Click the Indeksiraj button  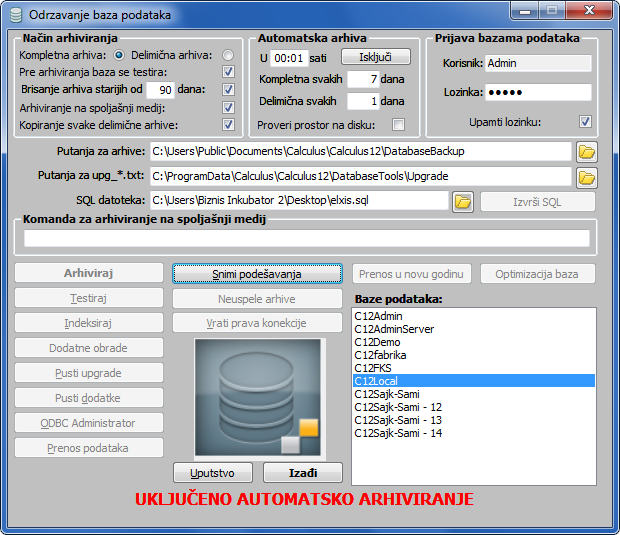(x=89, y=323)
